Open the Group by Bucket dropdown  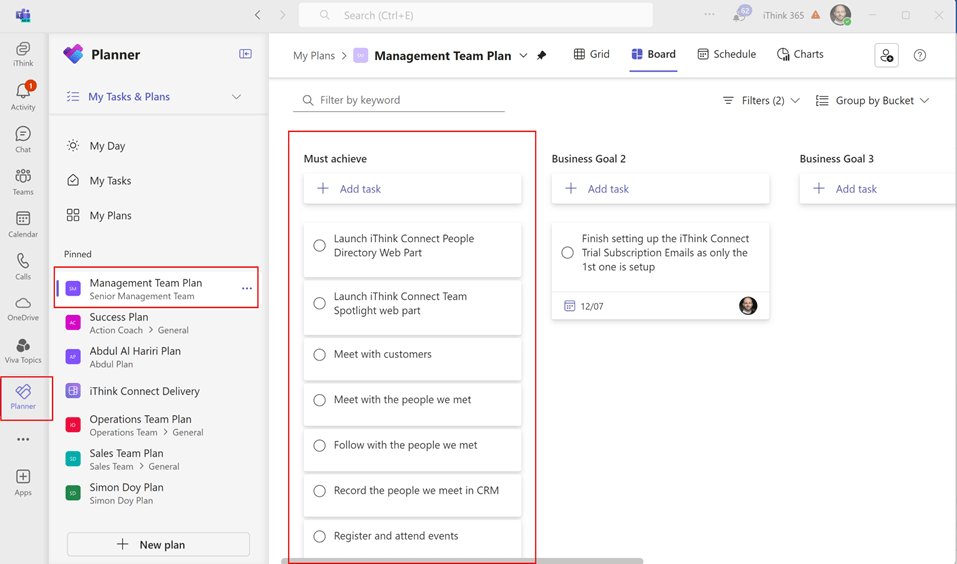pos(872,101)
